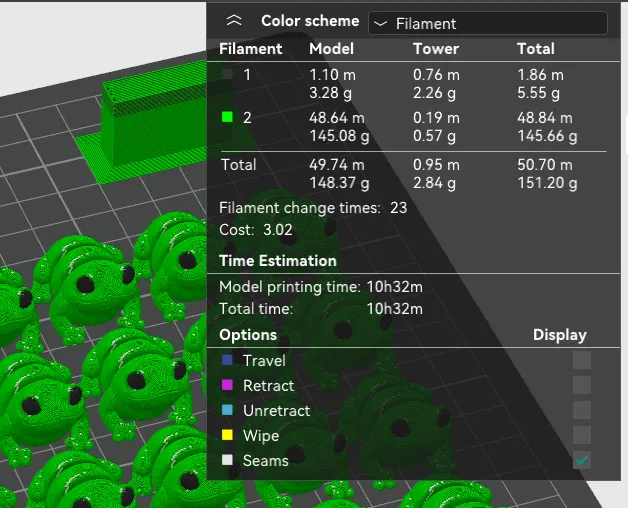Click the green Filament 2 swatch
628x508 pixels.
(x=227, y=117)
